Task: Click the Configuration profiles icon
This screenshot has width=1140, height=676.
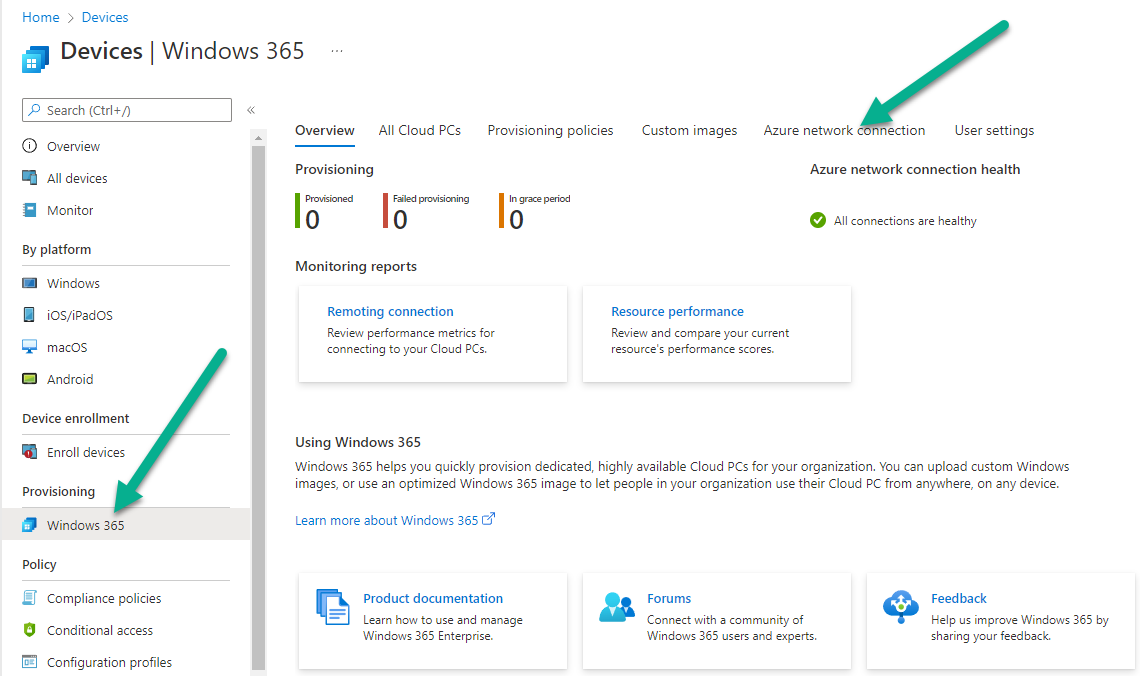Action: pyautogui.click(x=29, y=661)
